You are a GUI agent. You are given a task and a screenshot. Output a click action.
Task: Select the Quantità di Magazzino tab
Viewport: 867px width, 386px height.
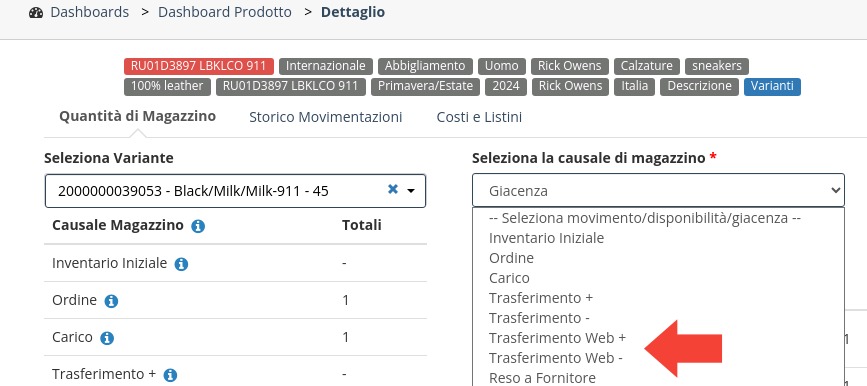pyautogui.click(x=138, y=116)
